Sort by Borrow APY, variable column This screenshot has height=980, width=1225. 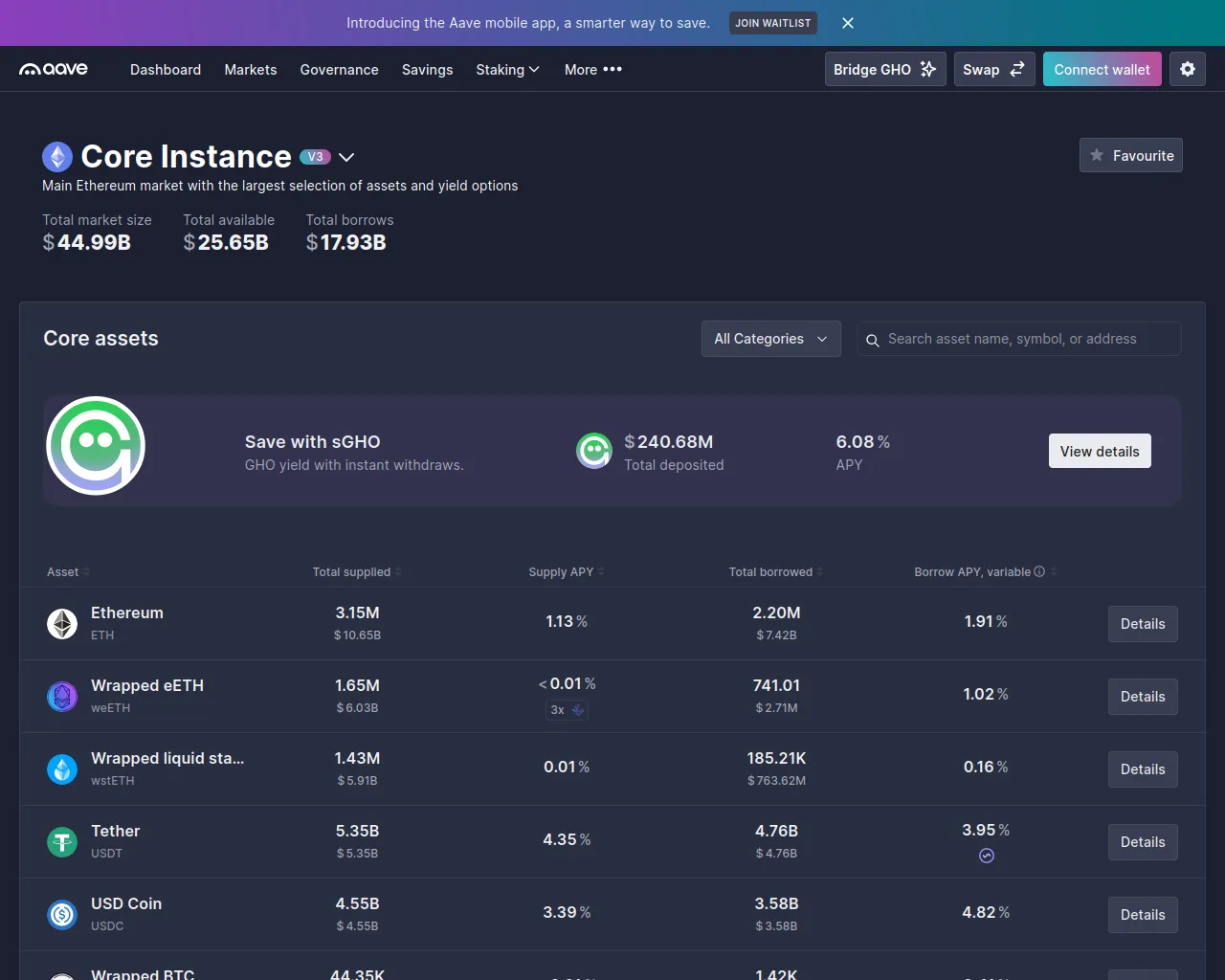coord(986,571)
